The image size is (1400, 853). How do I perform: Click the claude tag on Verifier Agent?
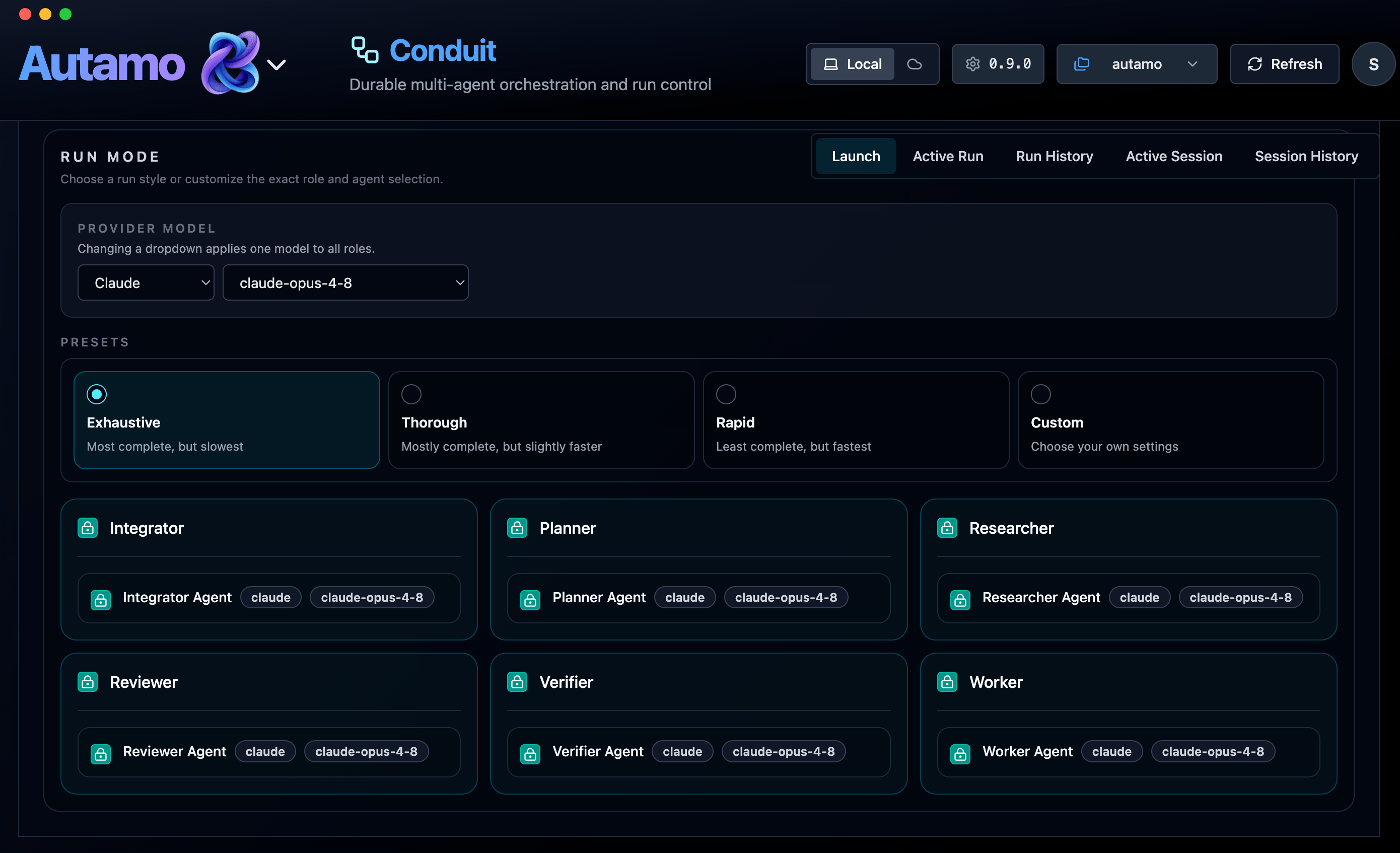tap(682, 751)
